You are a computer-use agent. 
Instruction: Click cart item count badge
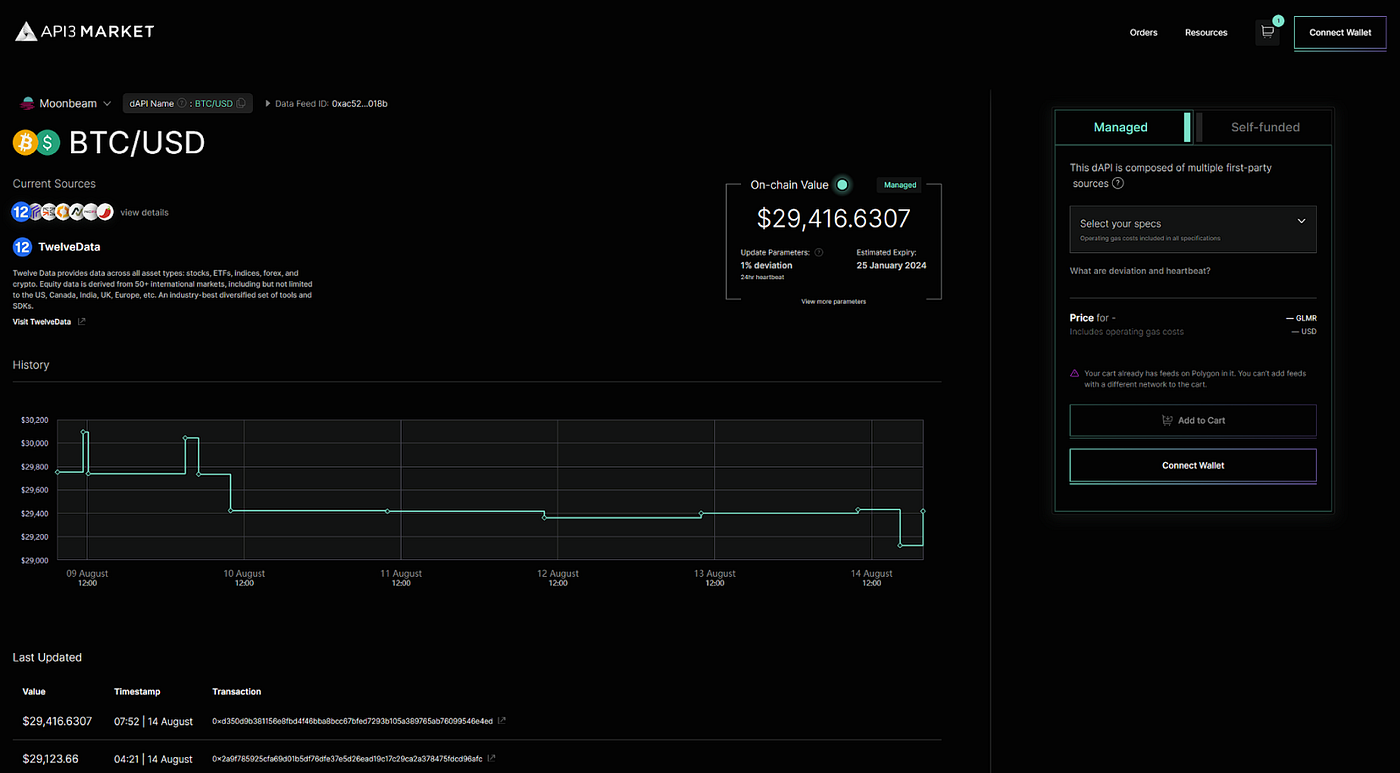click(x=1278, y=20)
